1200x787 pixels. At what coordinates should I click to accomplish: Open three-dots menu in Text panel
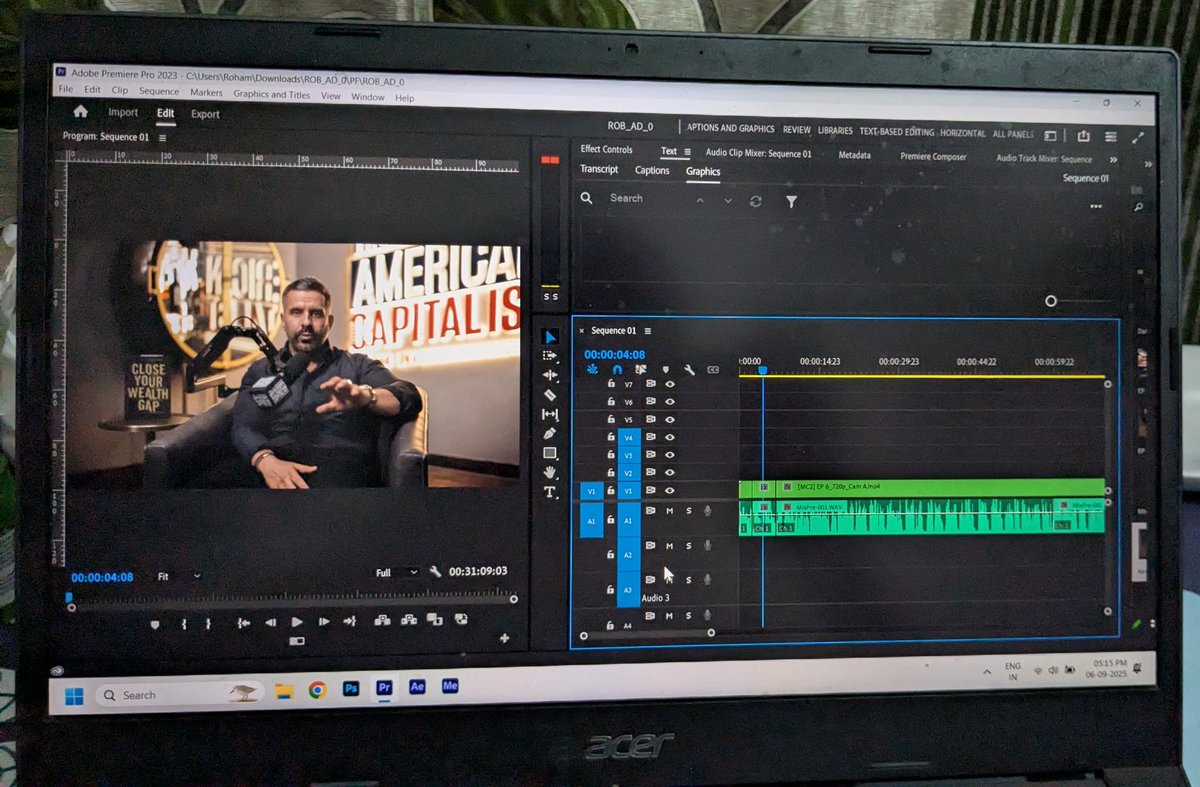tap(1095, 206)
